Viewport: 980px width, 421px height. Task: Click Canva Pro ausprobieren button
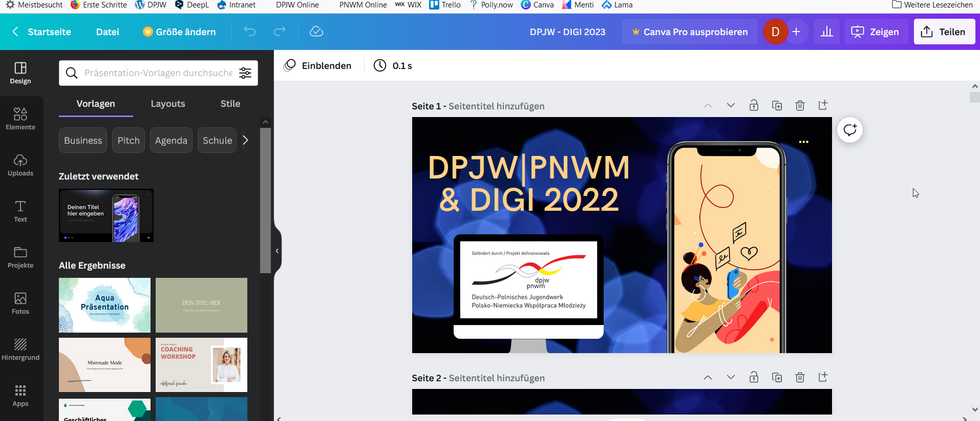pyautogui.click(x=689, y=32)
